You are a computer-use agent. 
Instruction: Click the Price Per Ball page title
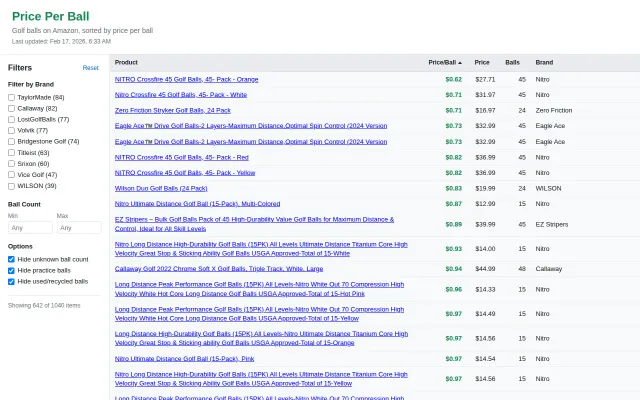pyautogui.click(x=51, y=16)
